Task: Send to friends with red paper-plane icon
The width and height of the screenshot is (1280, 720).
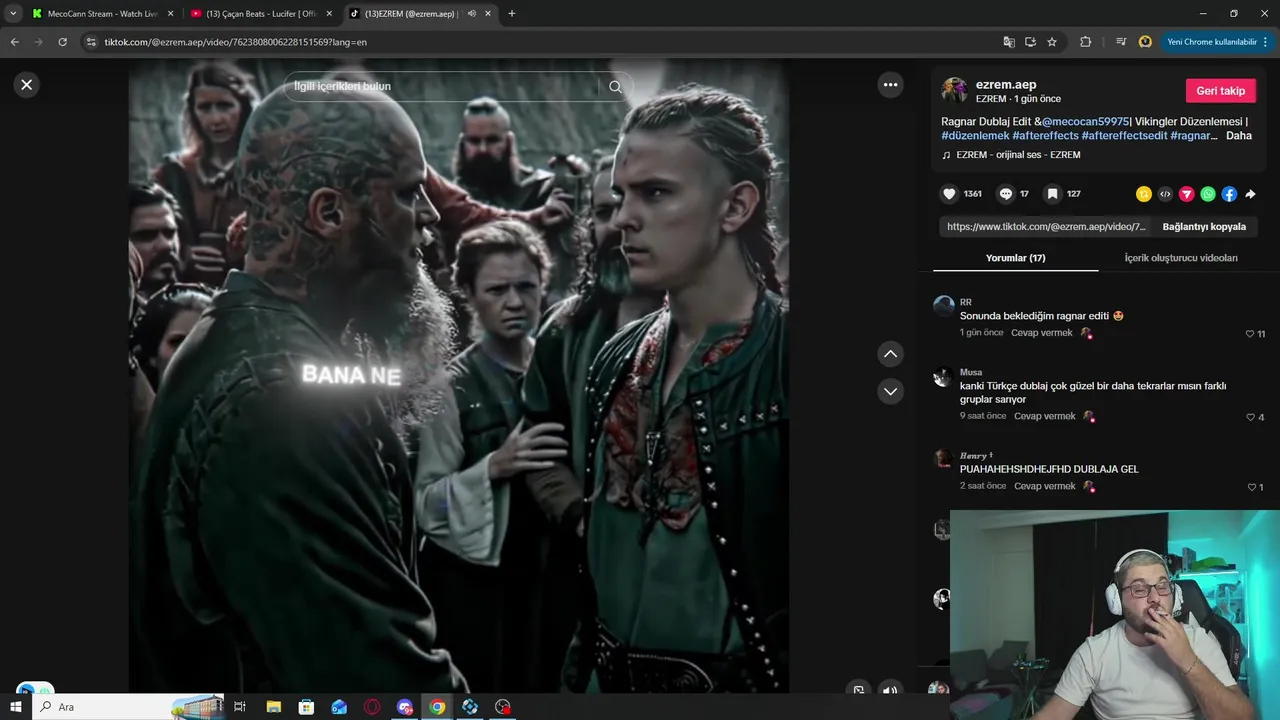Action: click(1186, 194)
